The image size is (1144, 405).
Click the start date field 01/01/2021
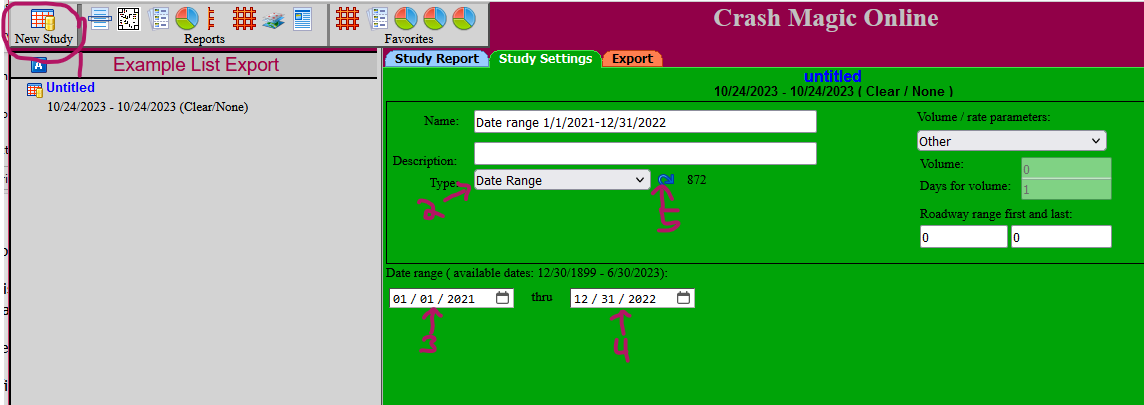[451, 298]
